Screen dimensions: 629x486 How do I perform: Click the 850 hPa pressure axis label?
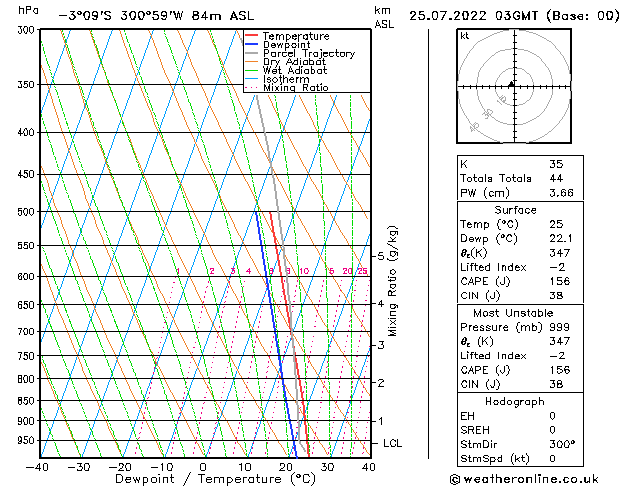click(28, 401)
